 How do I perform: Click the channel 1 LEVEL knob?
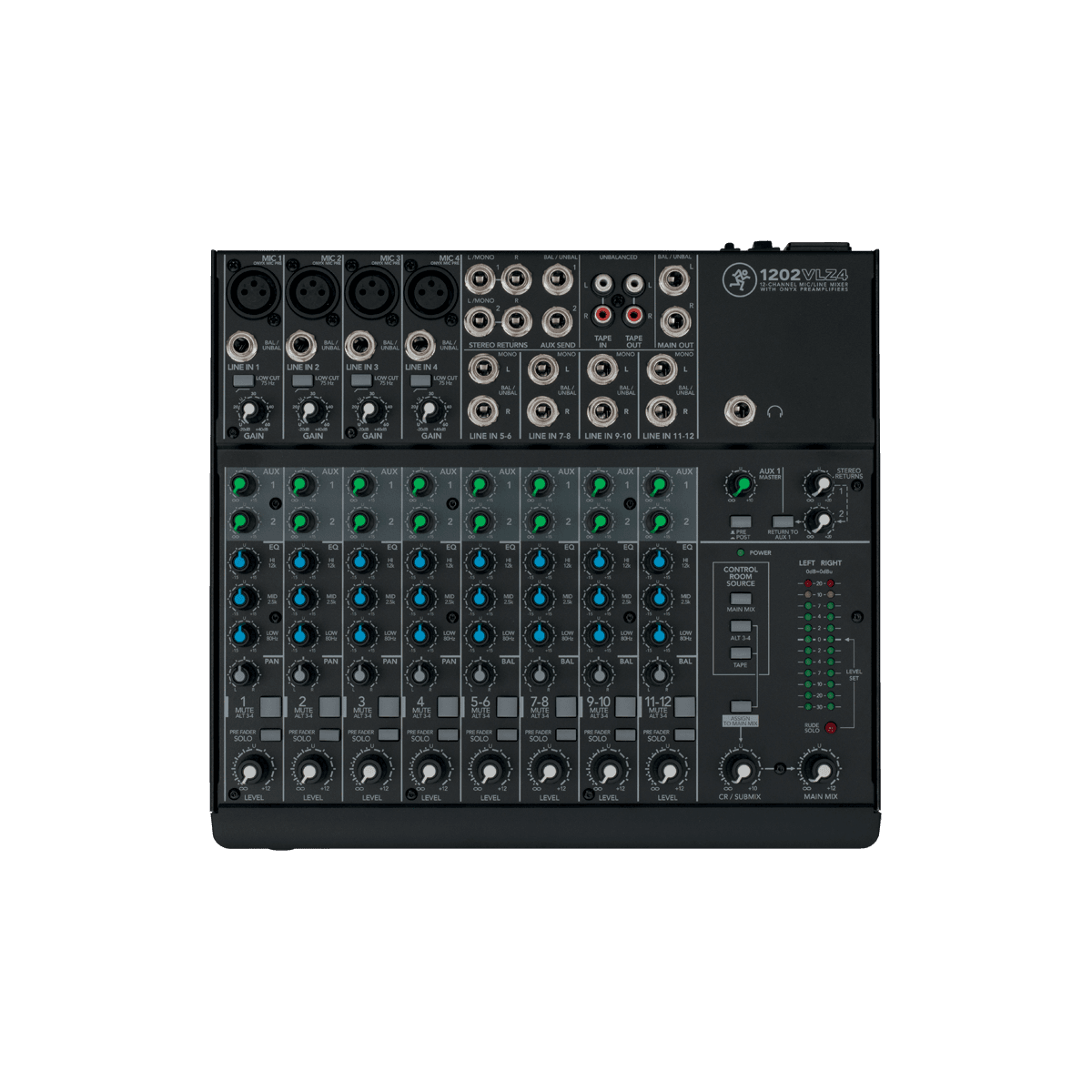(x=252, y=772)
